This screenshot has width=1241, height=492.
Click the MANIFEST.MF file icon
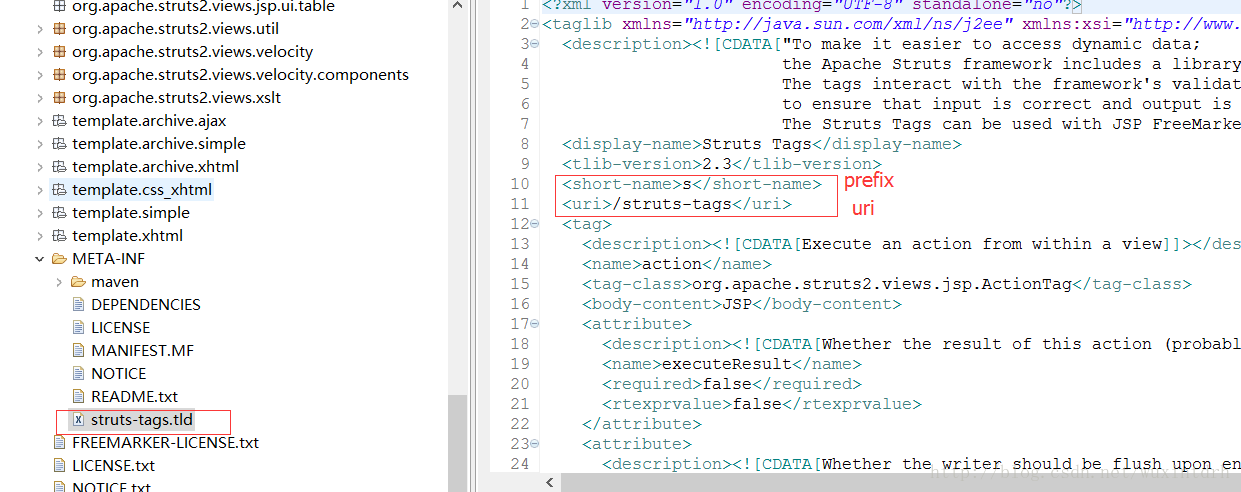[79, 351]
